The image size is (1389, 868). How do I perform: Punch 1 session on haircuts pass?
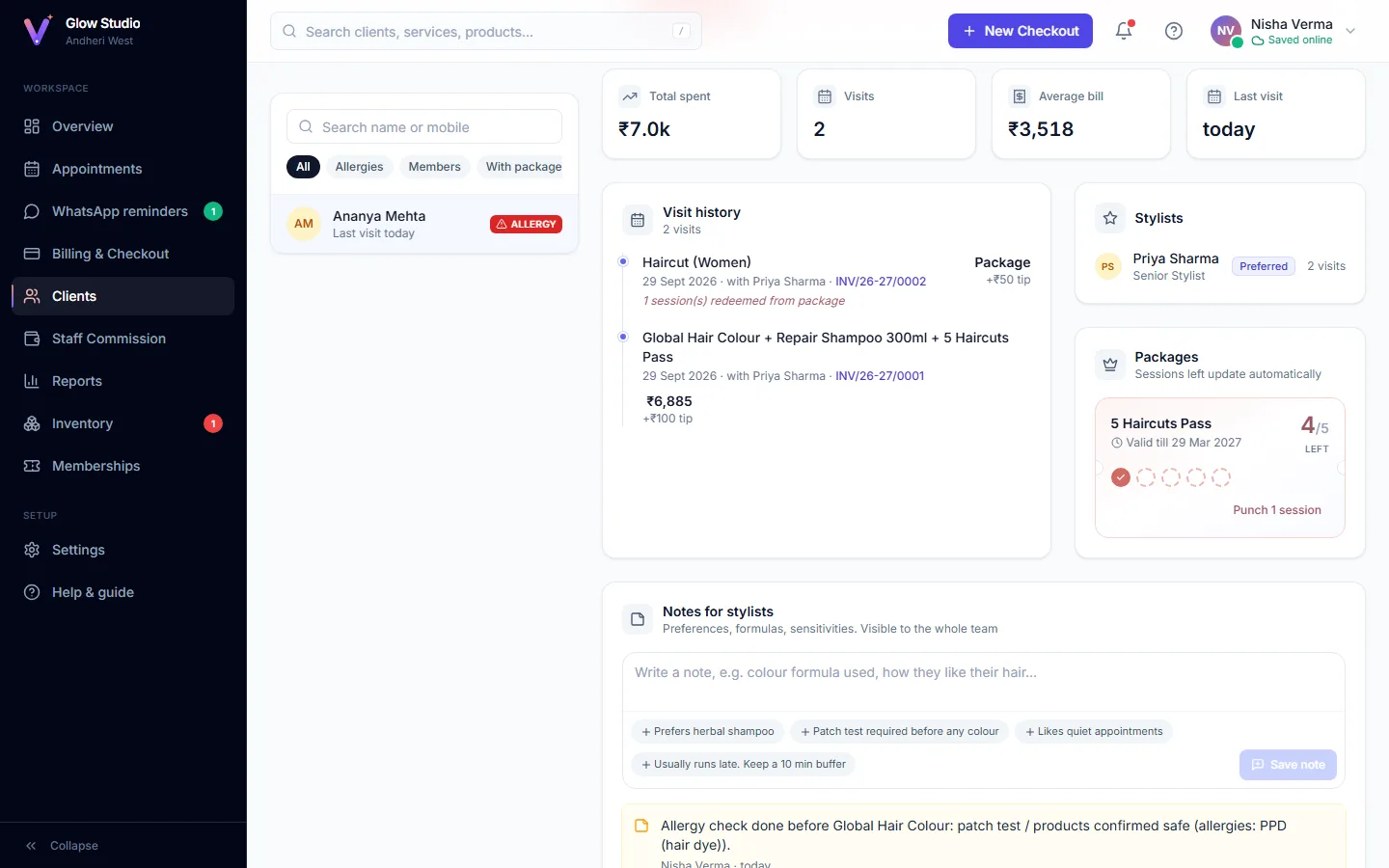tap(1277, 510)
